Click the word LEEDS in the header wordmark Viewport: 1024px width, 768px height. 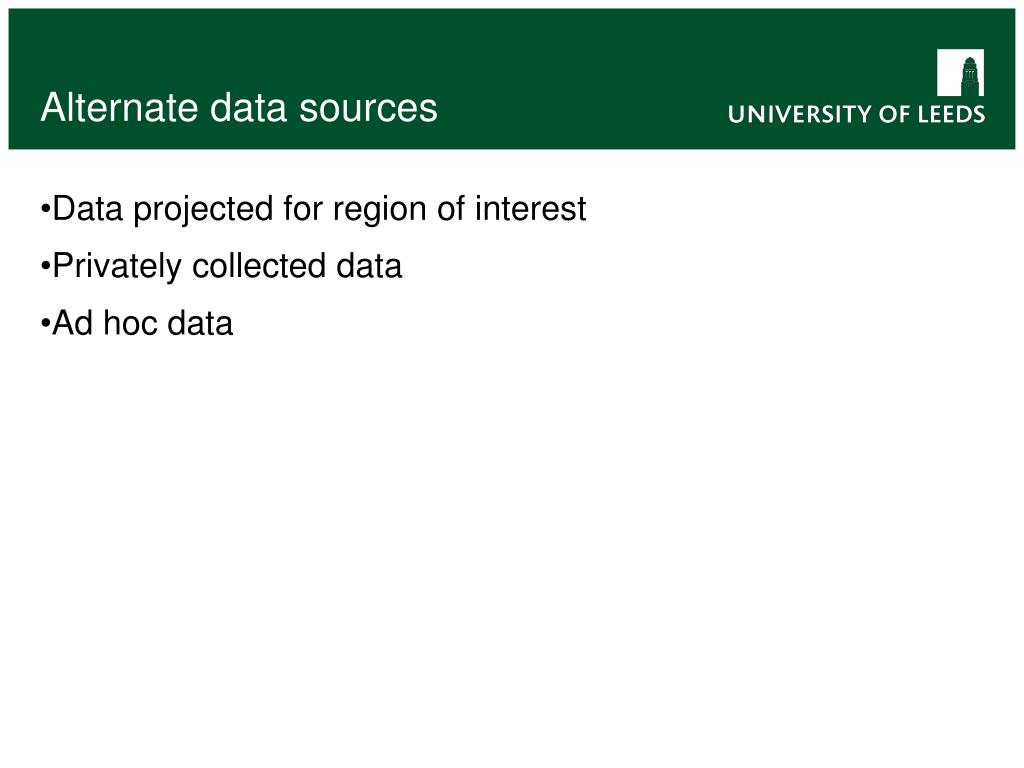(x=952, y=114)
